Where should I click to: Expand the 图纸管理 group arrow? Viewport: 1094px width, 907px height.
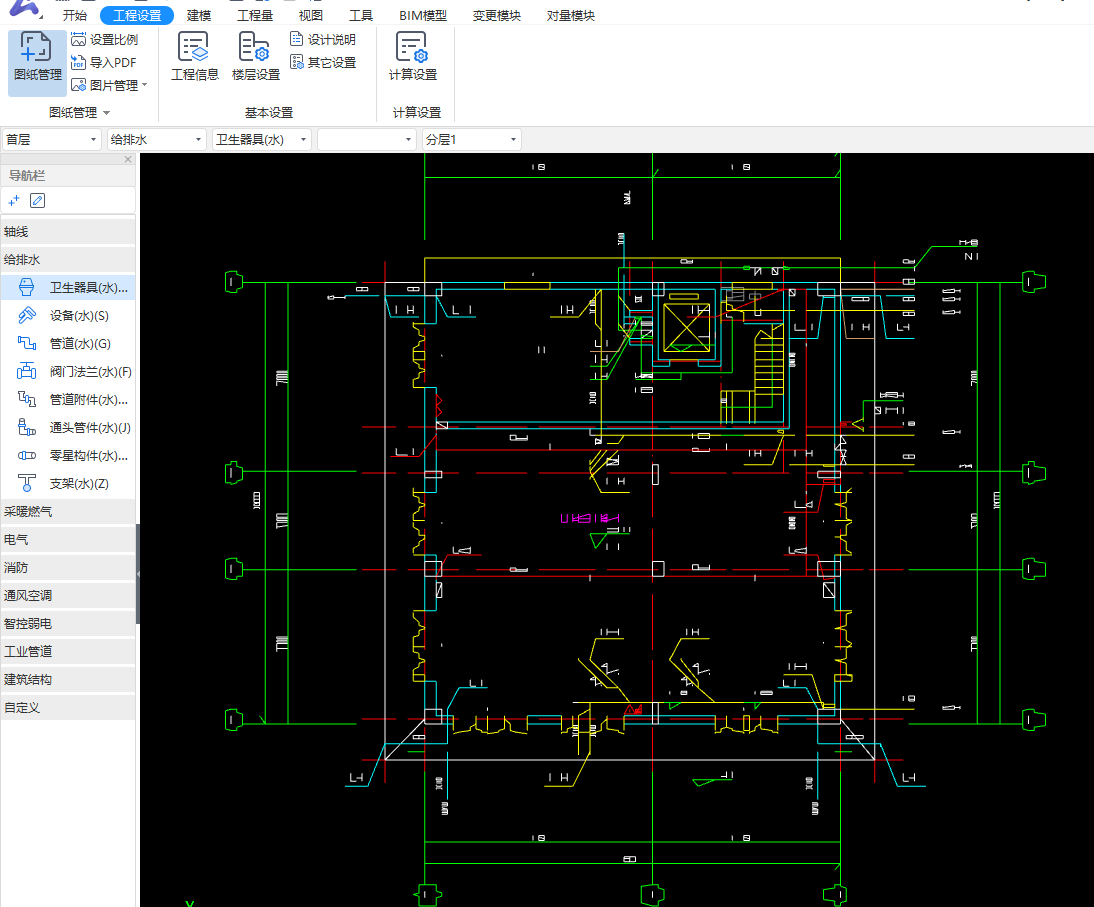pos(107,113)
